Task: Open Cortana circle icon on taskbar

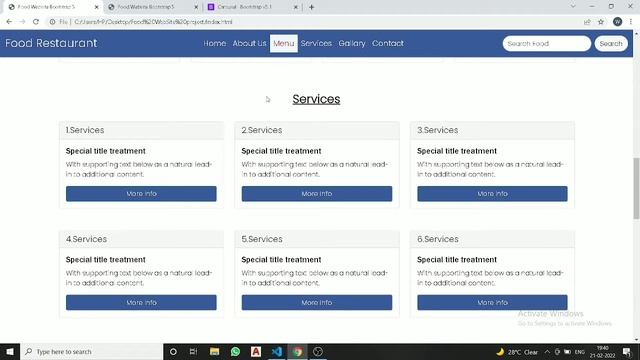Action: tap(173, 351)
